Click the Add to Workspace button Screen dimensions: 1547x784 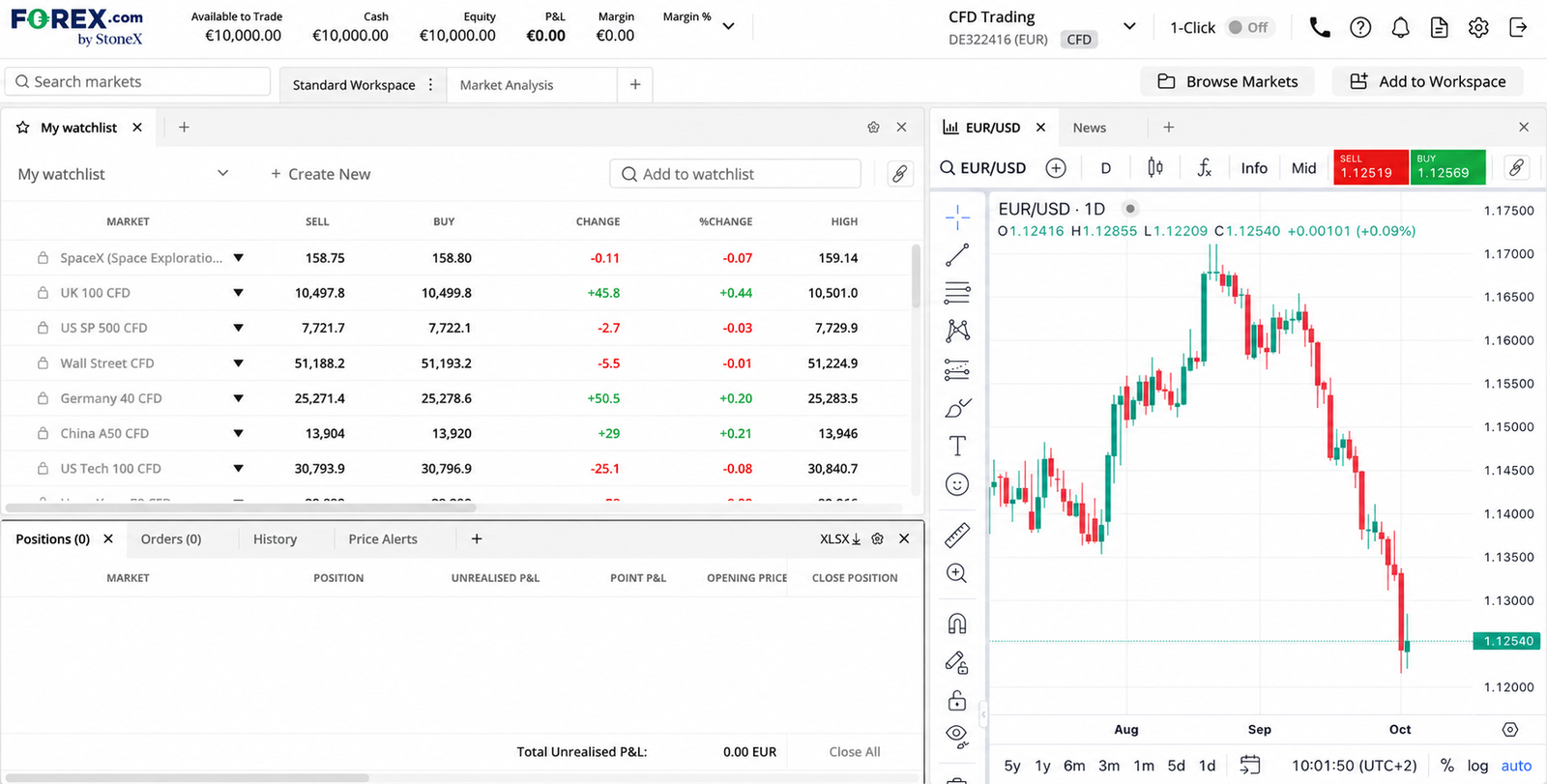pyautogui.click(x=1427, y=82)
